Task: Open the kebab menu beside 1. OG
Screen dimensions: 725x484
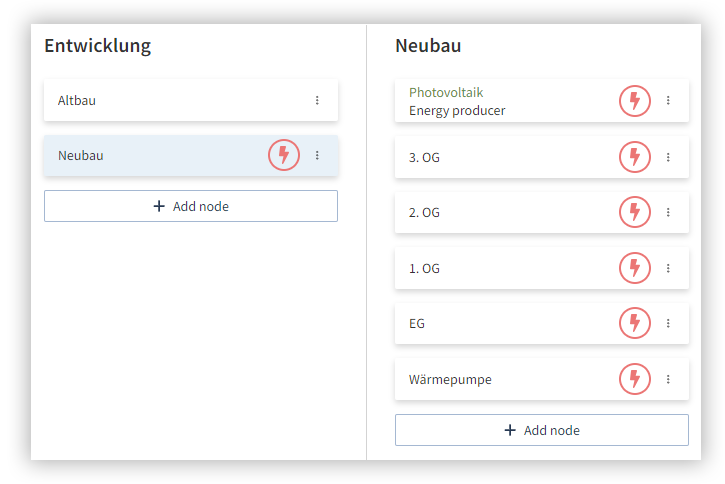Action: click(668, 268)
